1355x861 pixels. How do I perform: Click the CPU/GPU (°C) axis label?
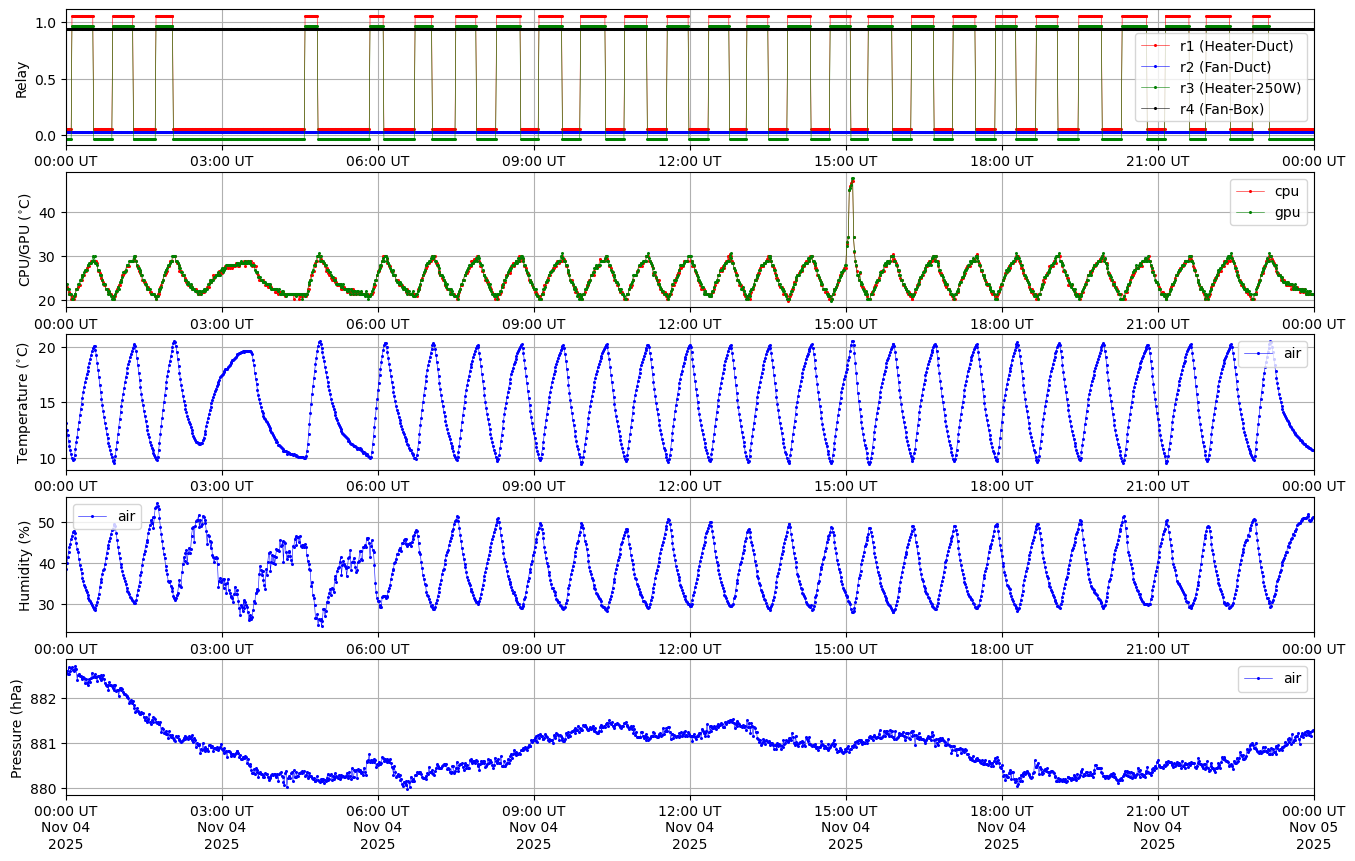[25, 240]
